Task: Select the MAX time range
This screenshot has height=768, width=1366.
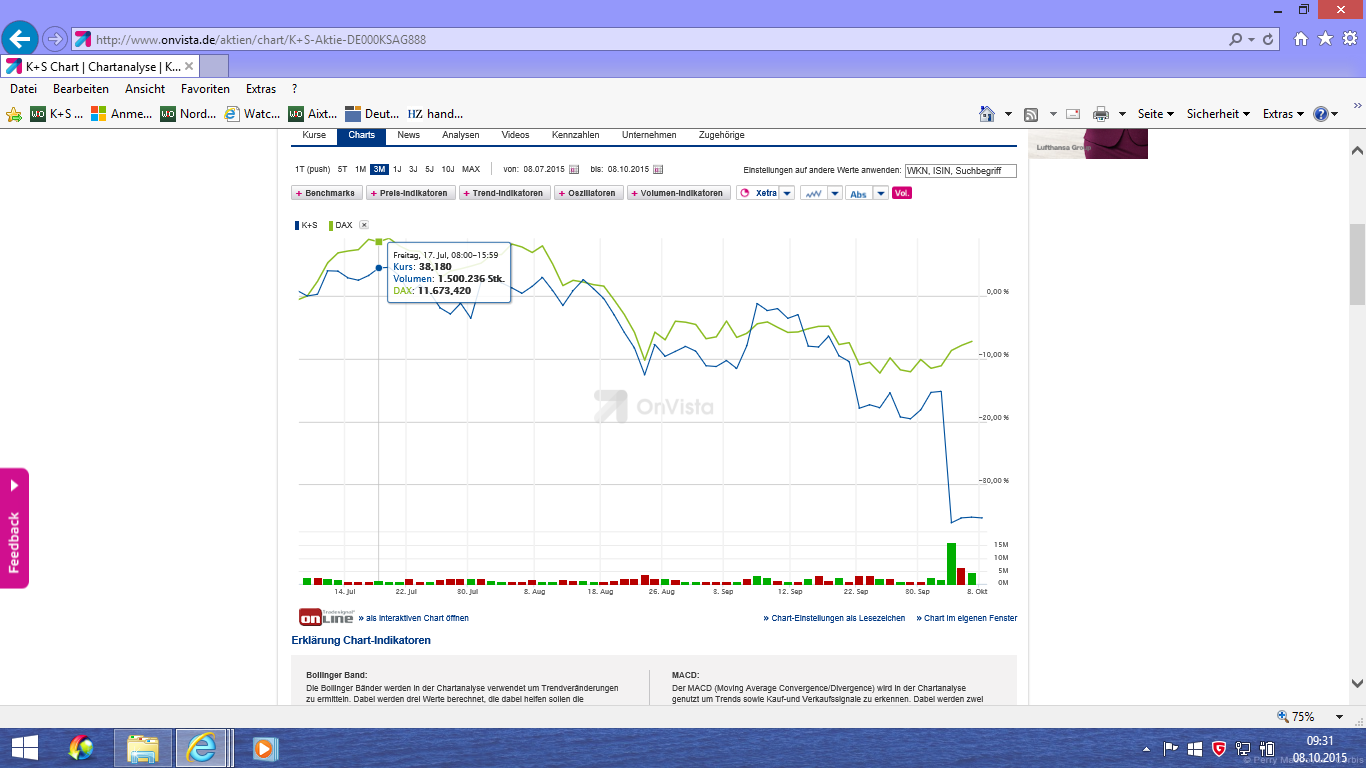Action: click(x=471, y=169)
